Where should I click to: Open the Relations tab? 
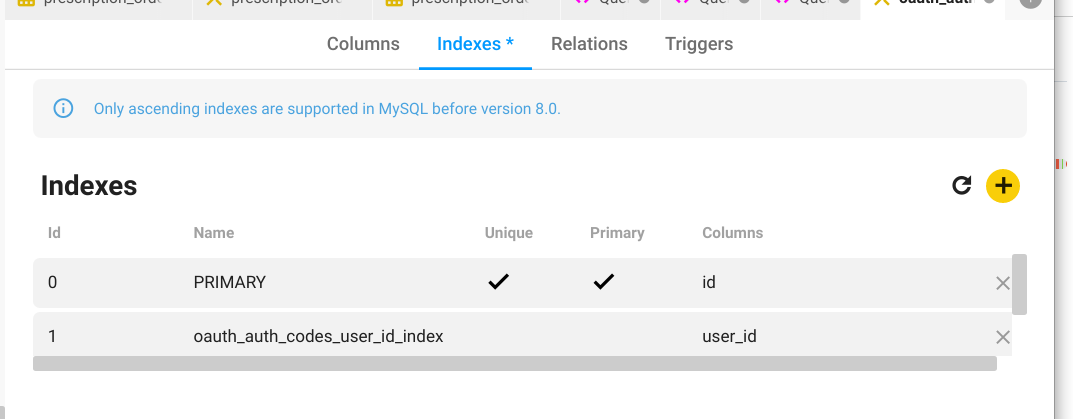pos(589,44)
